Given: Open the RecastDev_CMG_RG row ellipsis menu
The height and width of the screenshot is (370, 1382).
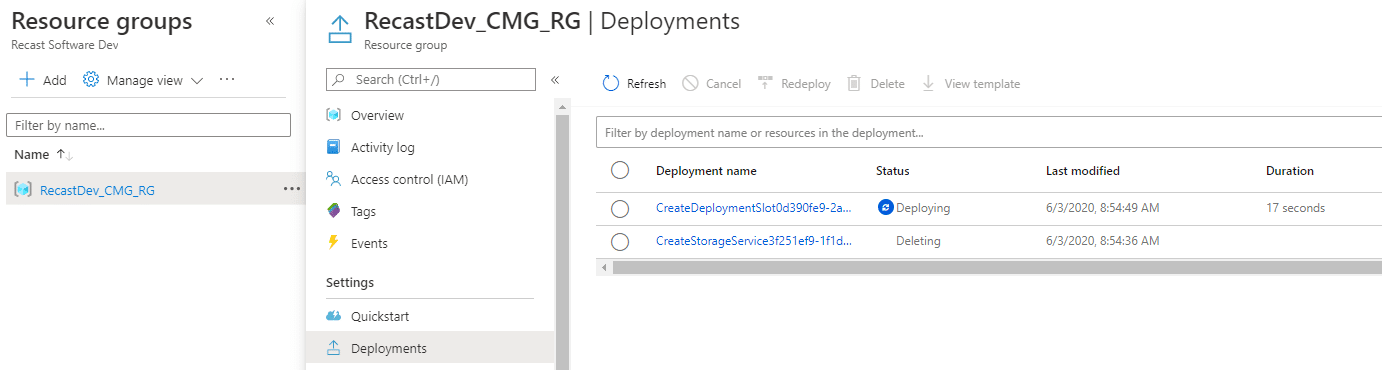Looking at the screenshot, I should 291,189.
